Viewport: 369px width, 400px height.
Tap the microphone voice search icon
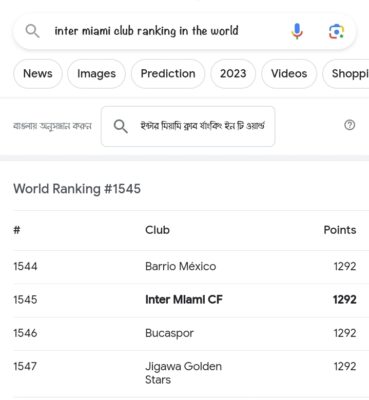297,32
